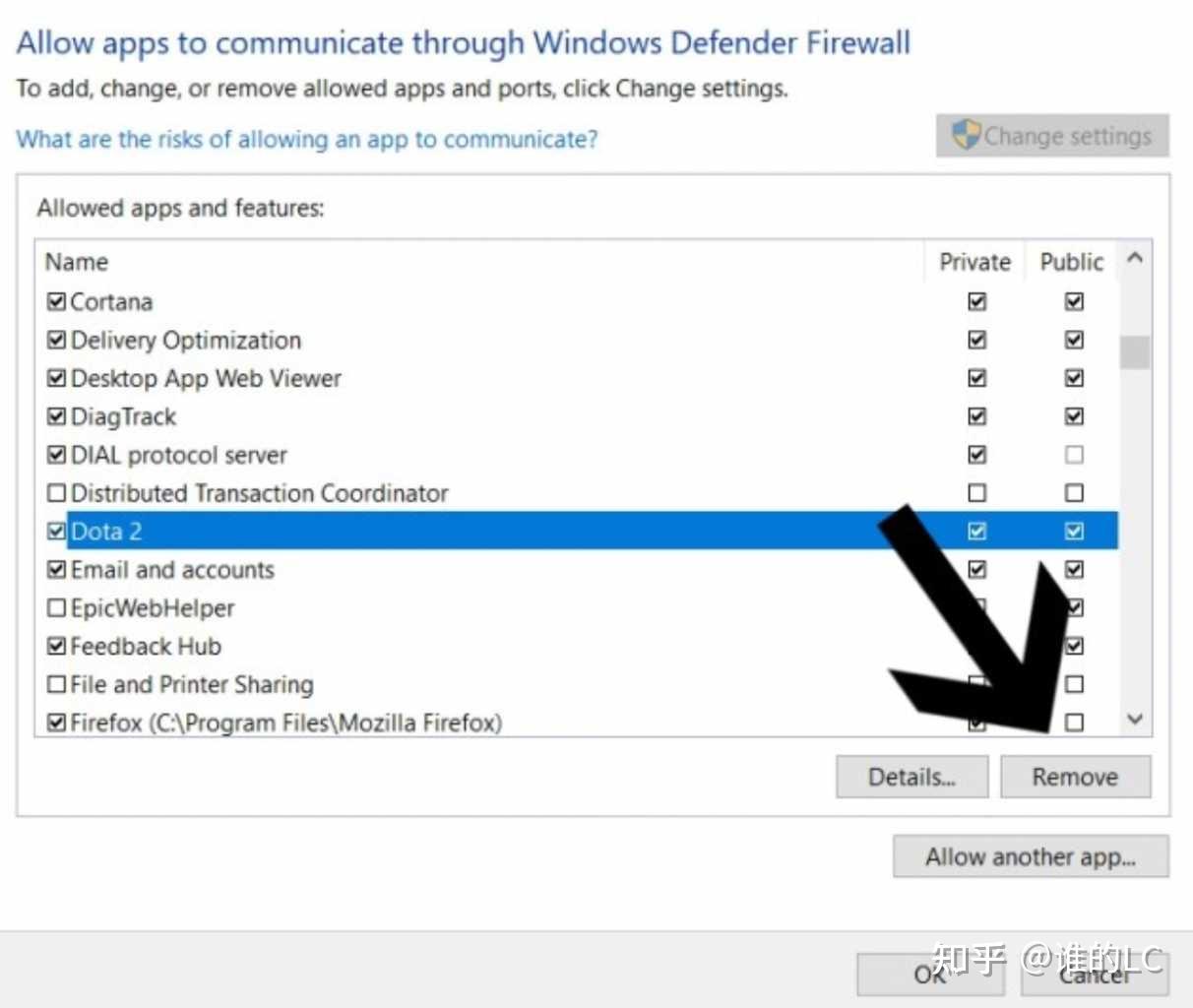This screenshot has width=1193, height=1008.
Task: Toggle Desktop App Web Viewer Private checkbox
Action: [976, 378]
